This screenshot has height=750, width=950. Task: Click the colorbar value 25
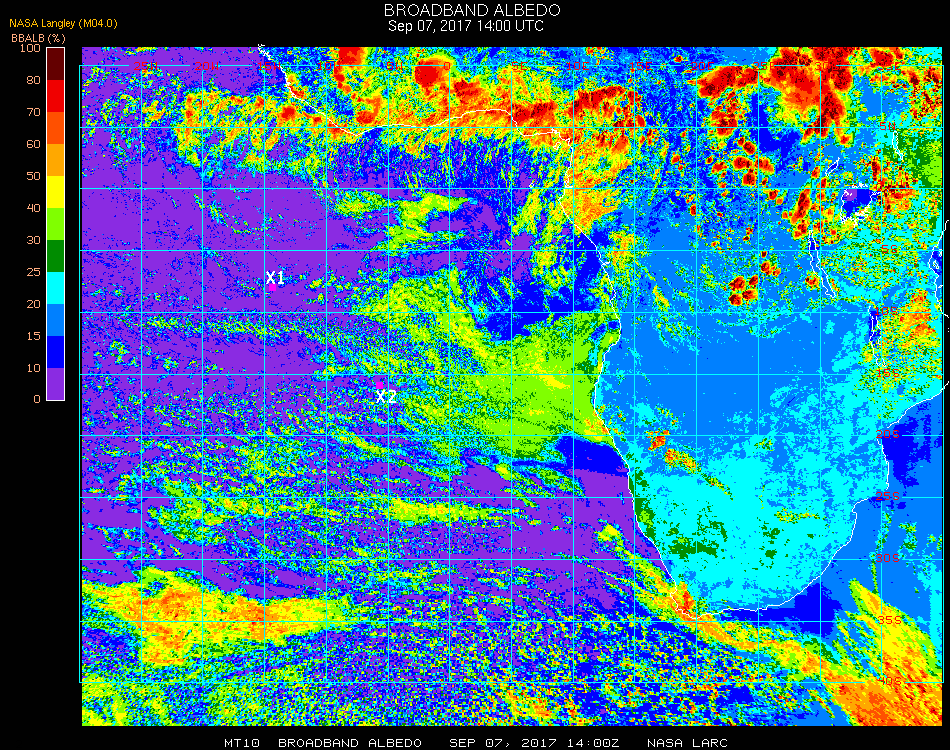[33, 272]
